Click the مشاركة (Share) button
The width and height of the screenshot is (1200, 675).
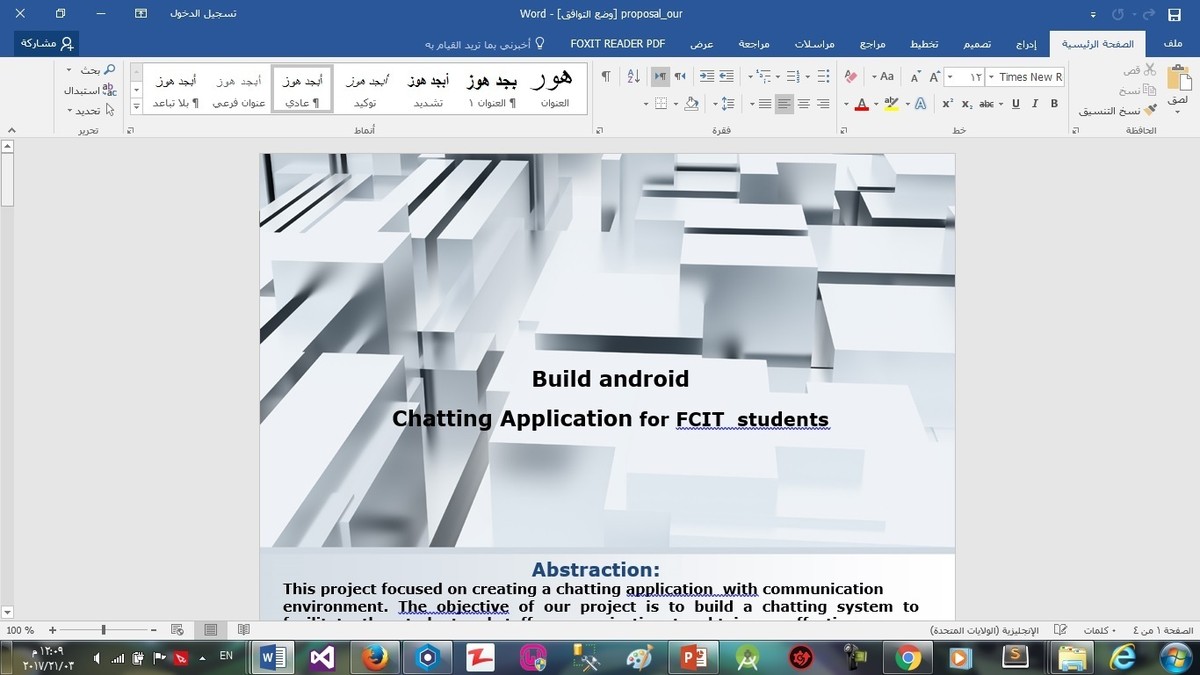[x=47, y=43]
